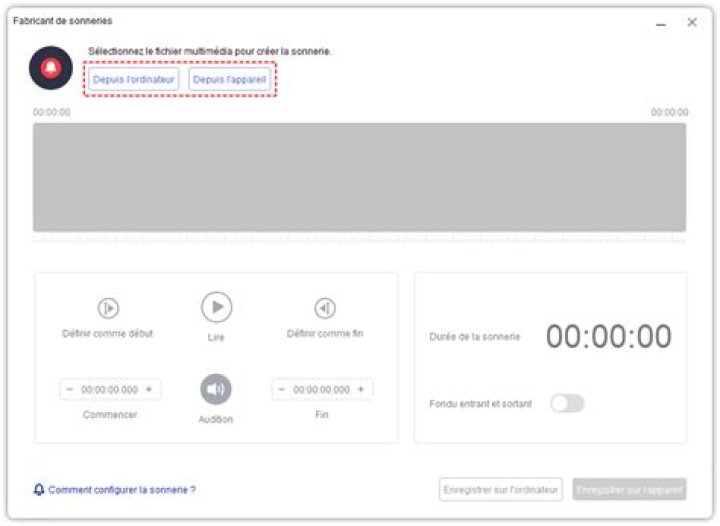Click inside the gray waveform area
The width and height of the screenshot is (720, 526).
[359, 177]
